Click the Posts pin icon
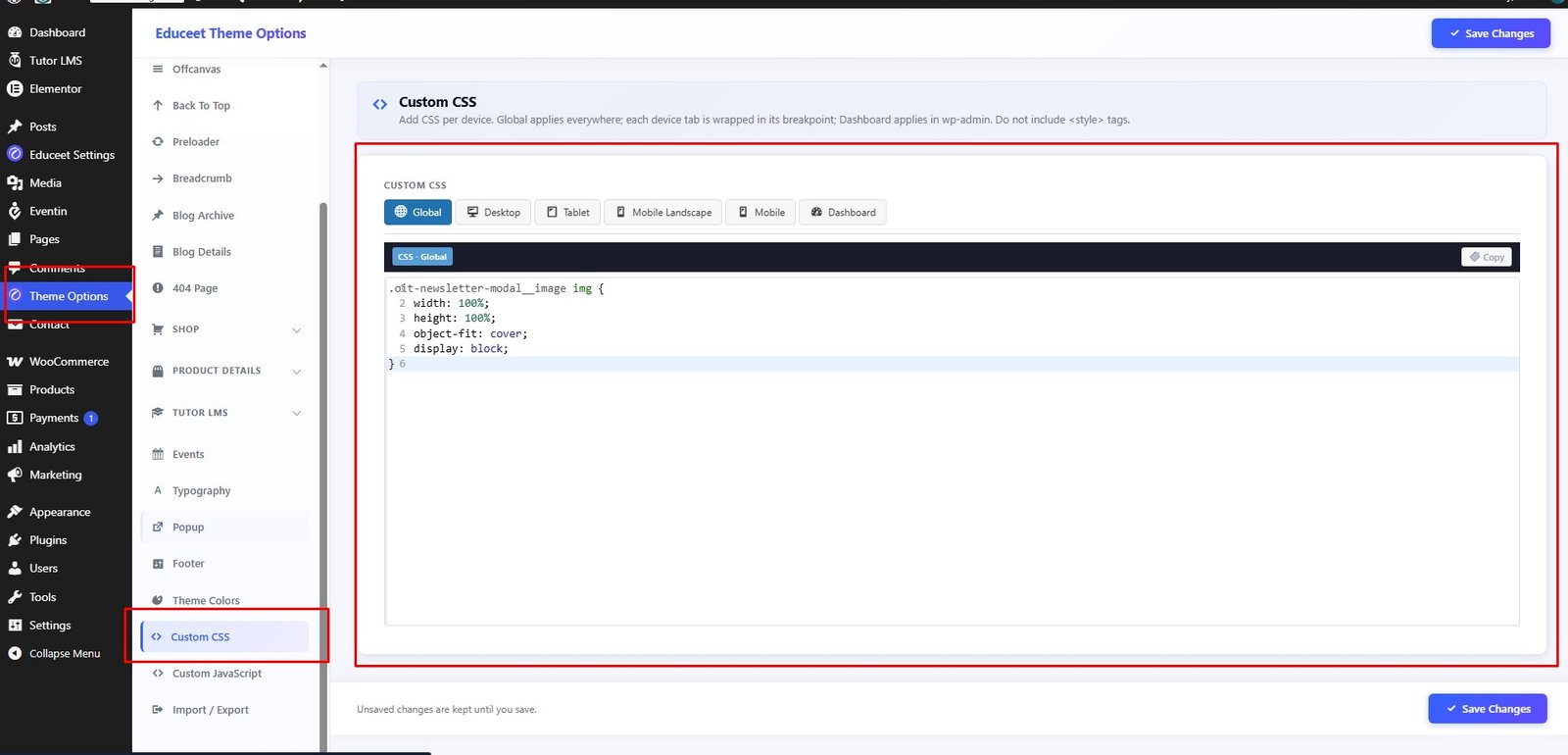 coord(15,126)
